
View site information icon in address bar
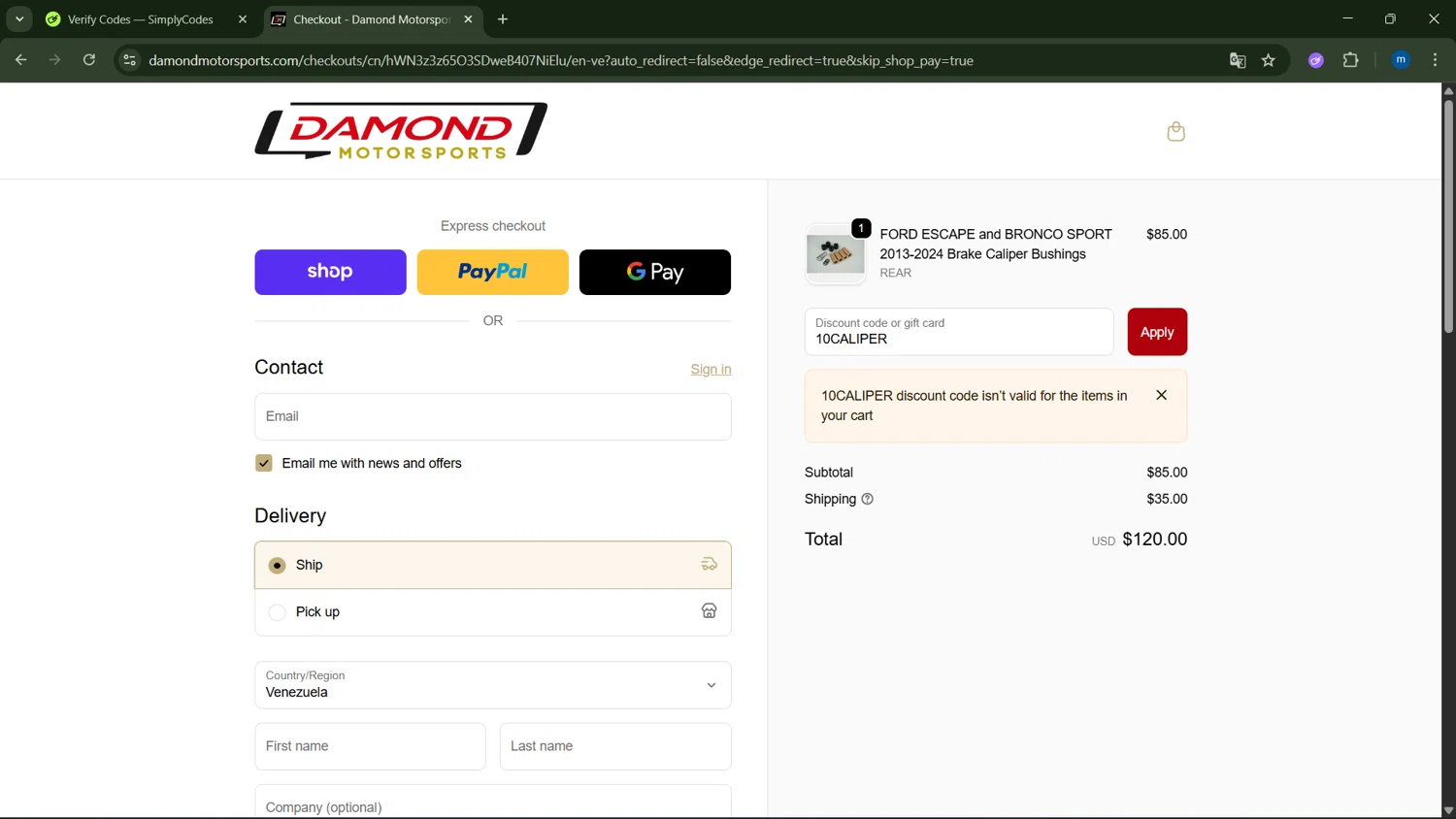click(x=129, y=60)
